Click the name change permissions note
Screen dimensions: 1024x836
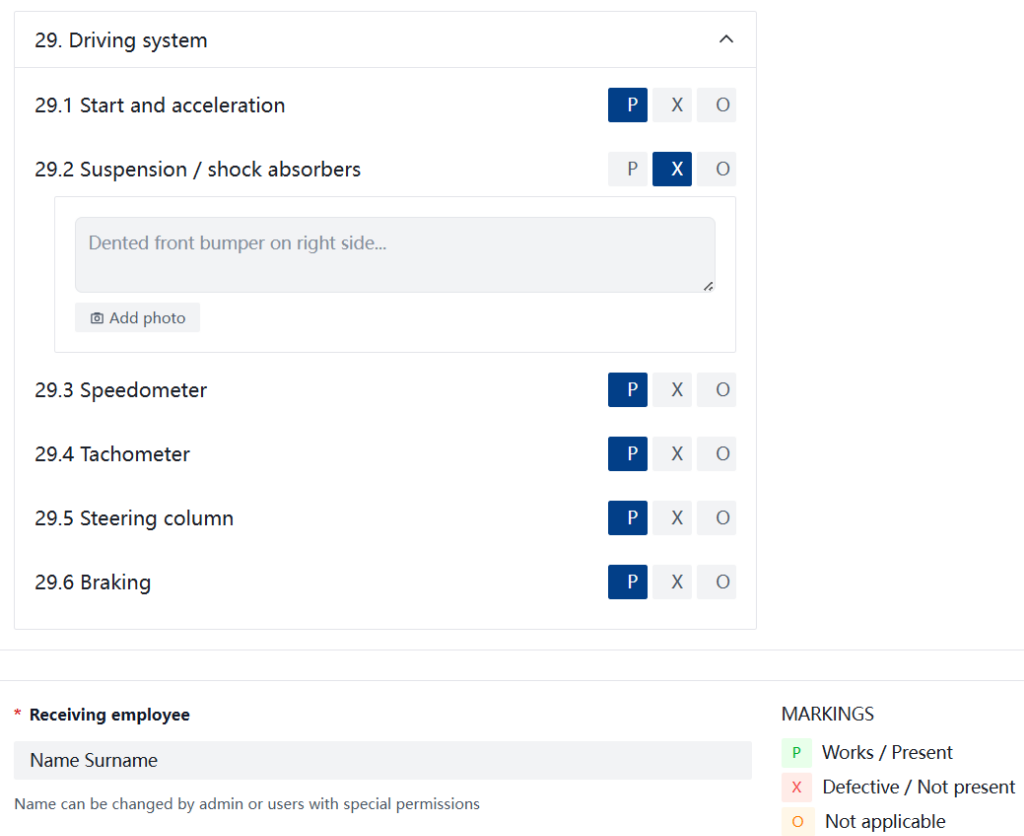point(247,803)
